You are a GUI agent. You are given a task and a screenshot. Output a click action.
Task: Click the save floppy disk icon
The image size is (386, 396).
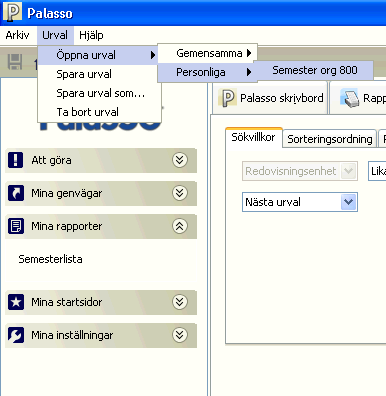tap(15, 62)
